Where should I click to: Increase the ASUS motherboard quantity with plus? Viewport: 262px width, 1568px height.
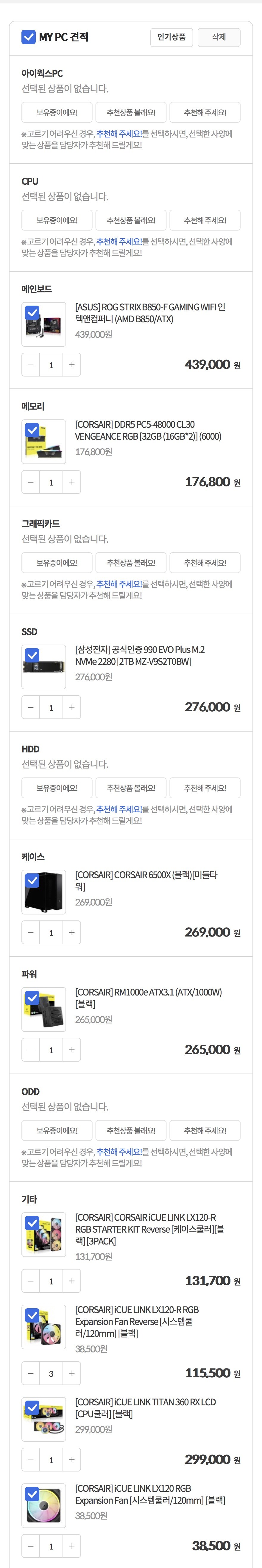(x=72, y=365)
